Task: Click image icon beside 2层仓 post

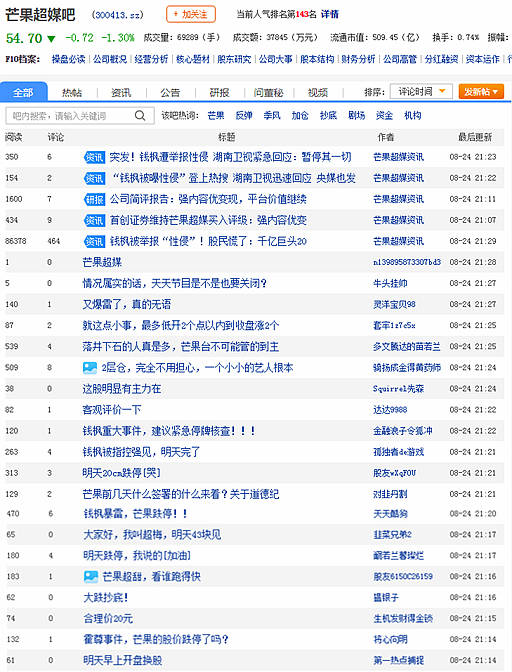Action: pyautogui.click(x=90, y=367)
